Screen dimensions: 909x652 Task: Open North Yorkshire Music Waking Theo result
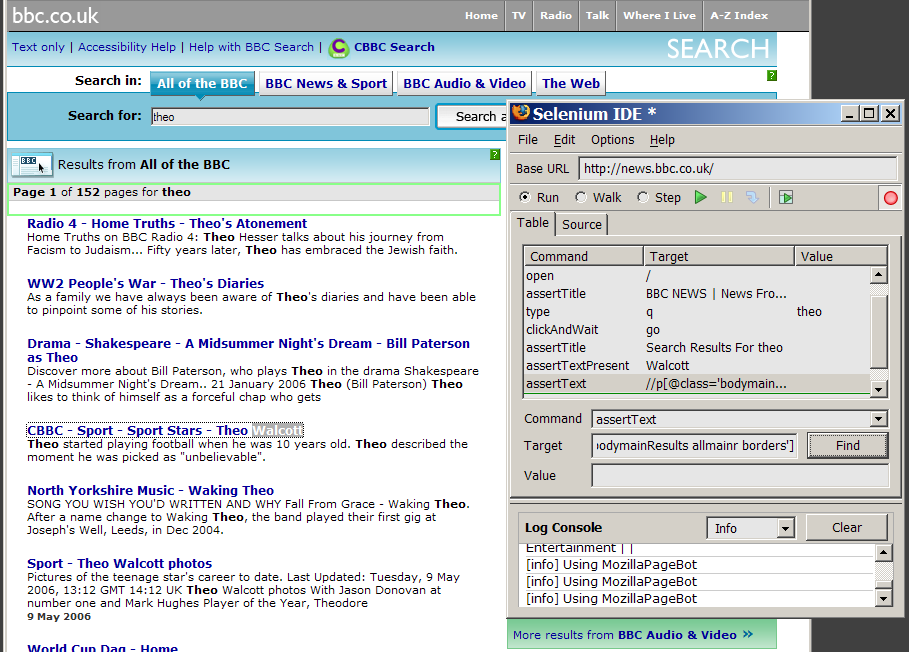click(x=151, y=490)
